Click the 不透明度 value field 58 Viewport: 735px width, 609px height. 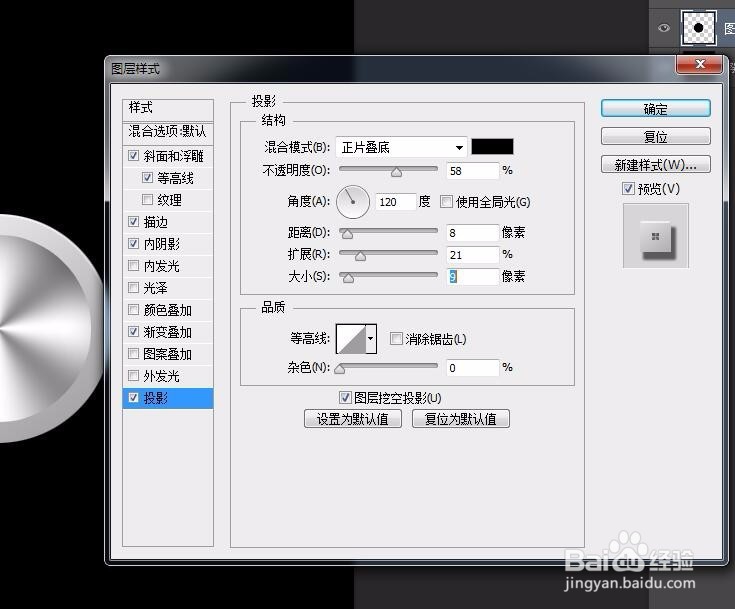coord(472,171)
